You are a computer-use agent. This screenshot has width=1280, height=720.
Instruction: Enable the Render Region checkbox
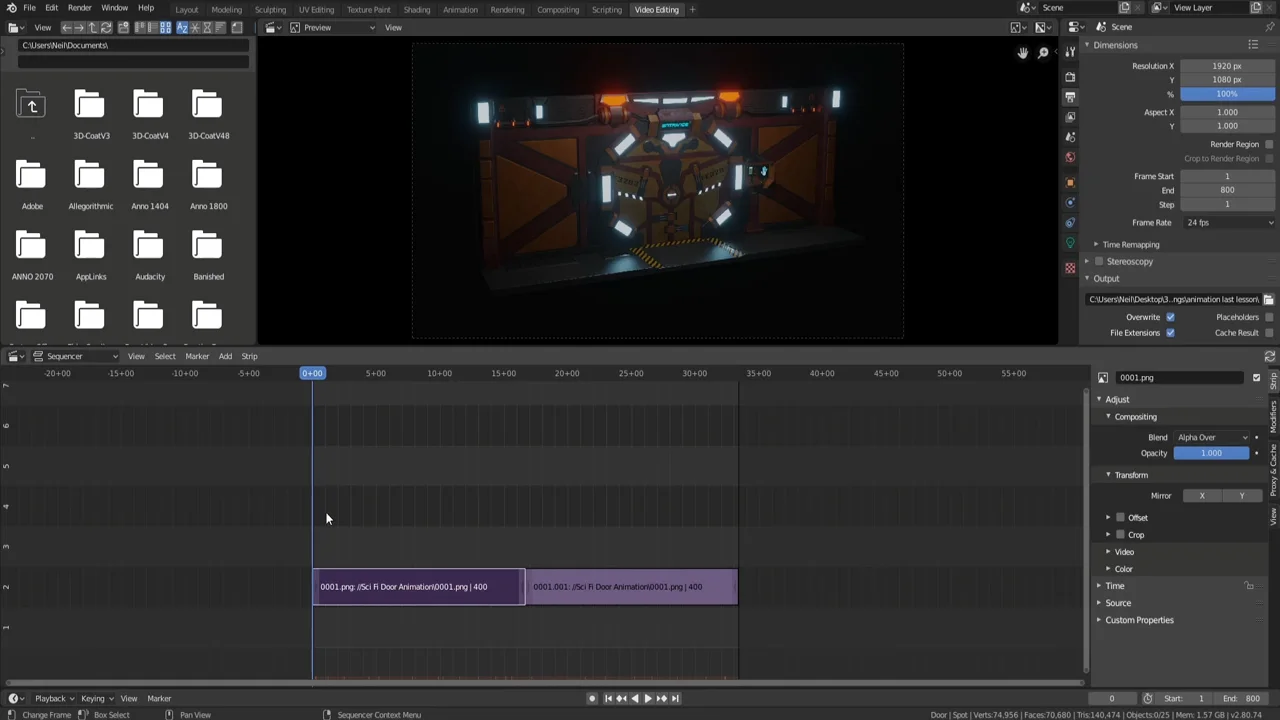1270,144
